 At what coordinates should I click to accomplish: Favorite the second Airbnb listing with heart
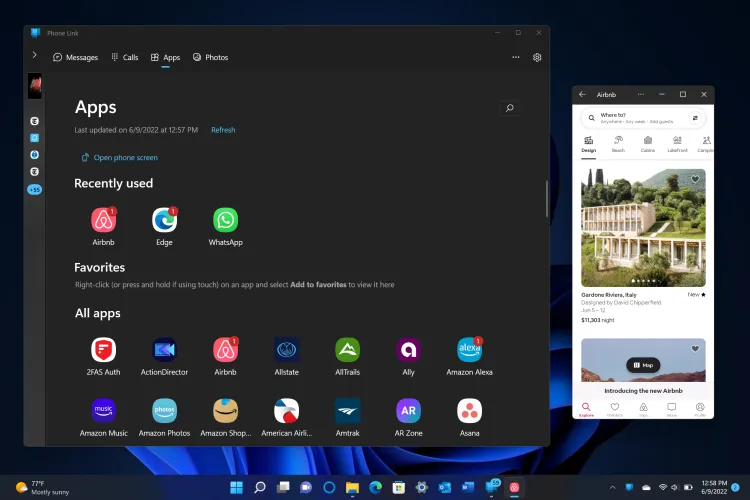pyautogui.click(x=695, y=349)
